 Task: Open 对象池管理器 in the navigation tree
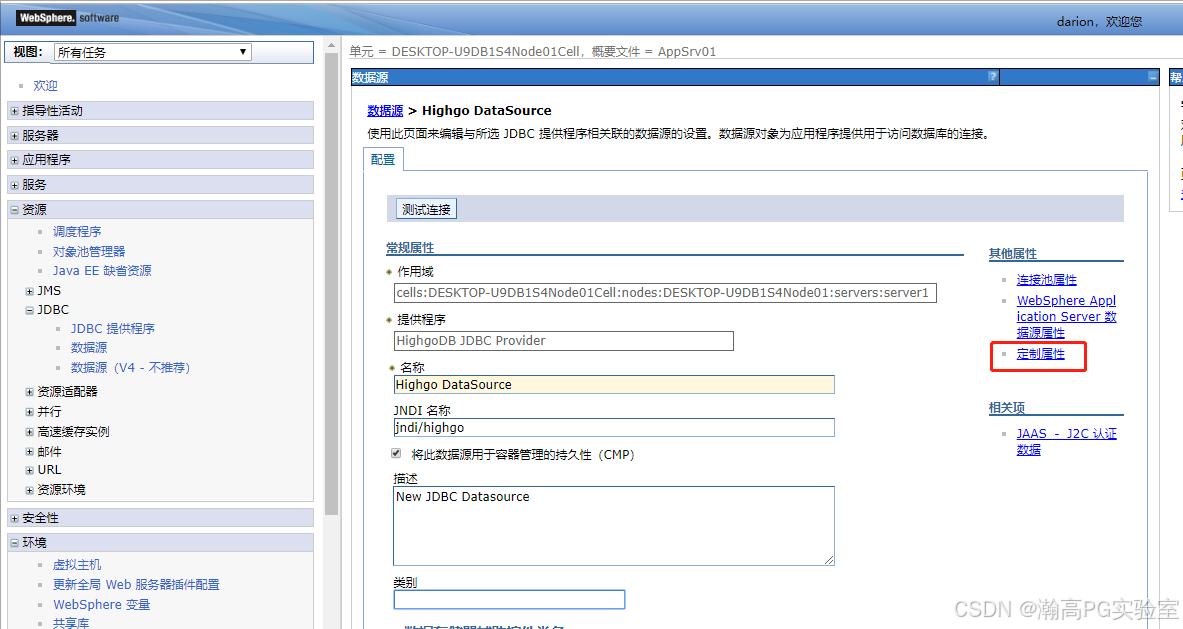[x=89, y=251]
